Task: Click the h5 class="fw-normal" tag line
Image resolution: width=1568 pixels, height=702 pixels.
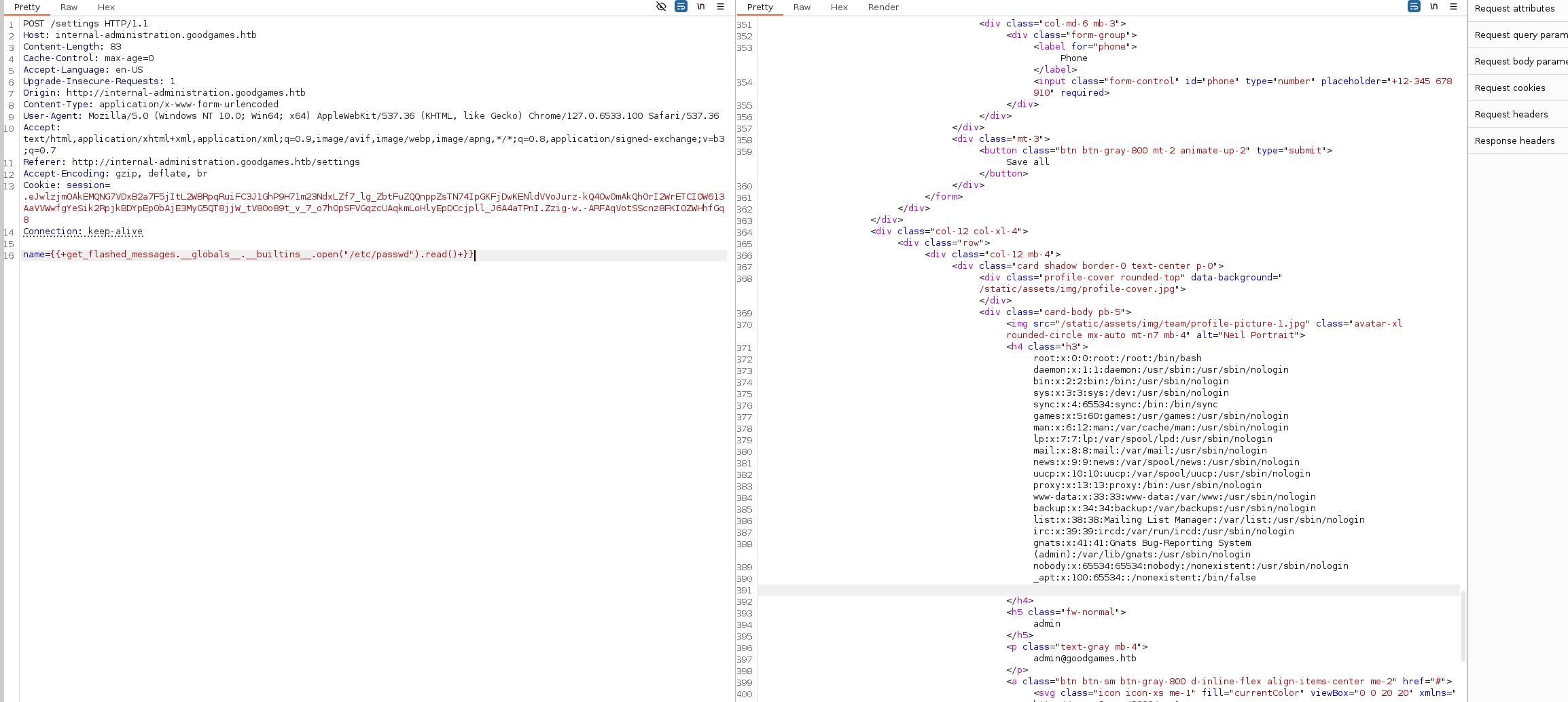Action: (x=1065, y=612)
